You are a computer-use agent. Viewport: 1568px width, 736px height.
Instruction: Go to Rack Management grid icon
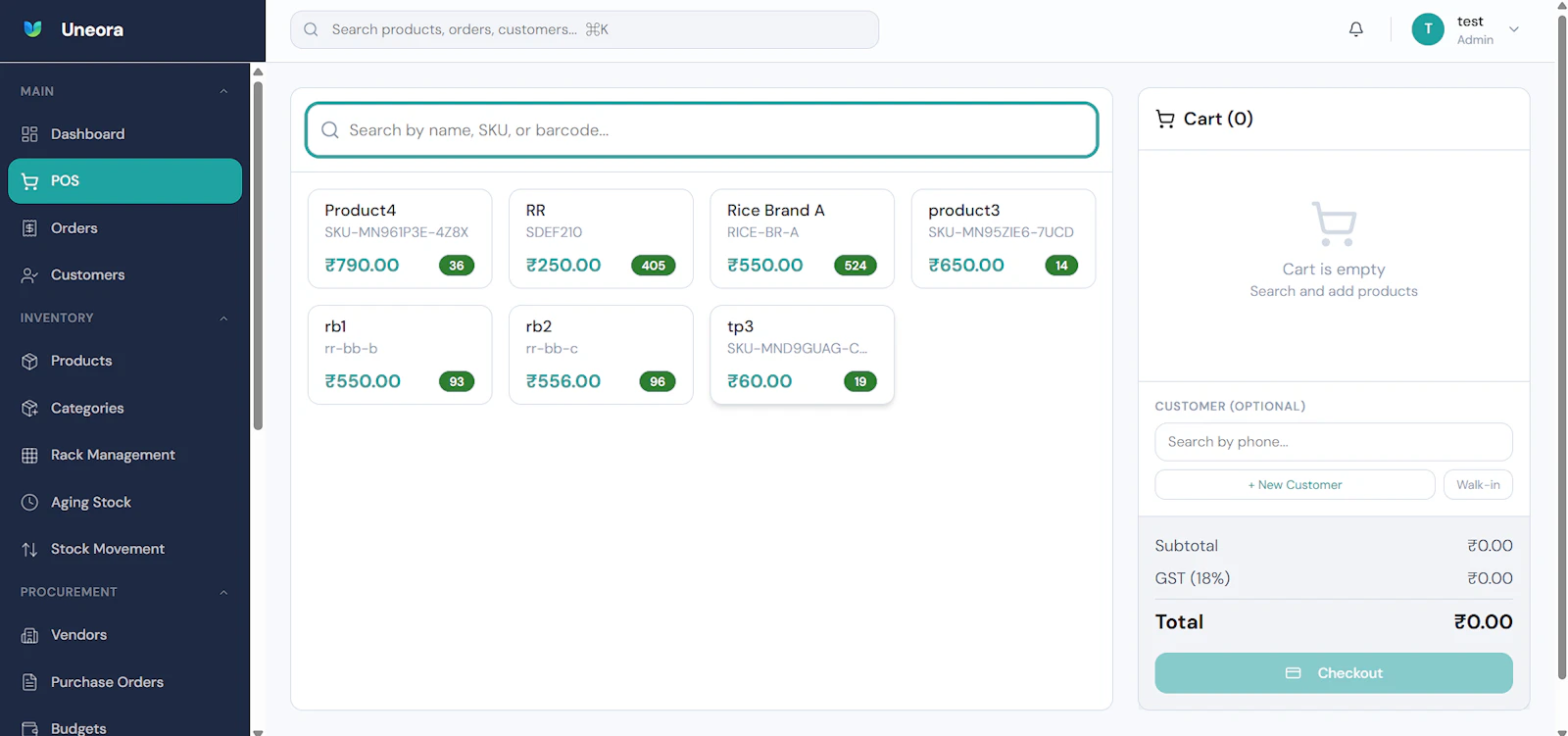pyautogui.click(x=29, y=455)
